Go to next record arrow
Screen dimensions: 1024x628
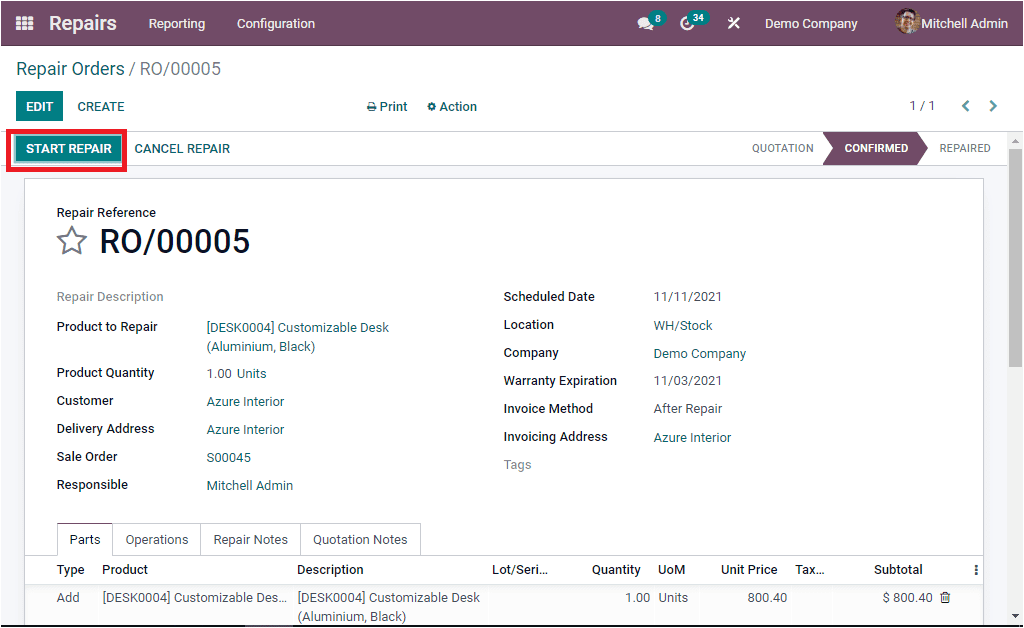993,106
